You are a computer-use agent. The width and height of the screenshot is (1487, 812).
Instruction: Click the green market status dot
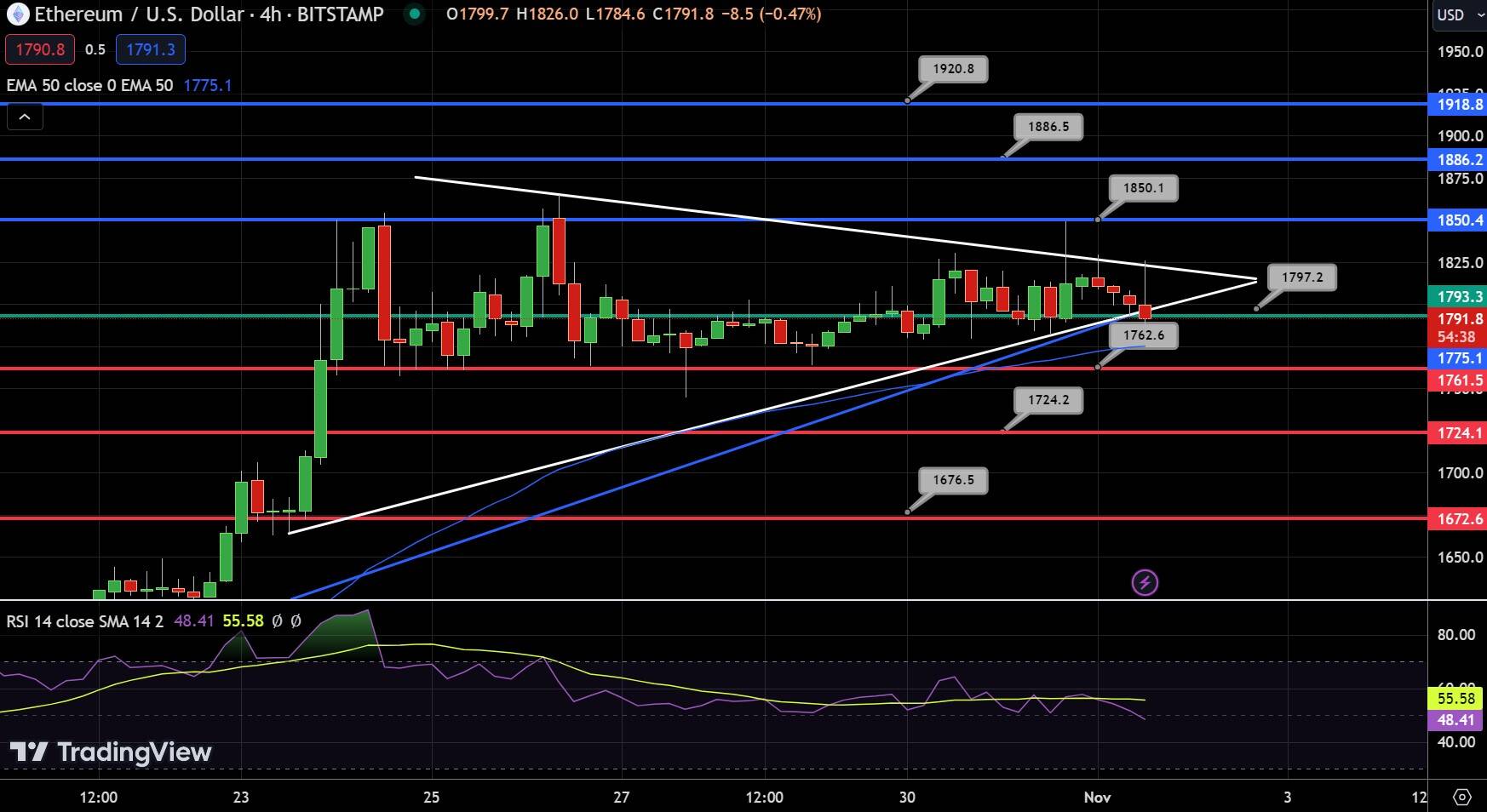point(414,14)
